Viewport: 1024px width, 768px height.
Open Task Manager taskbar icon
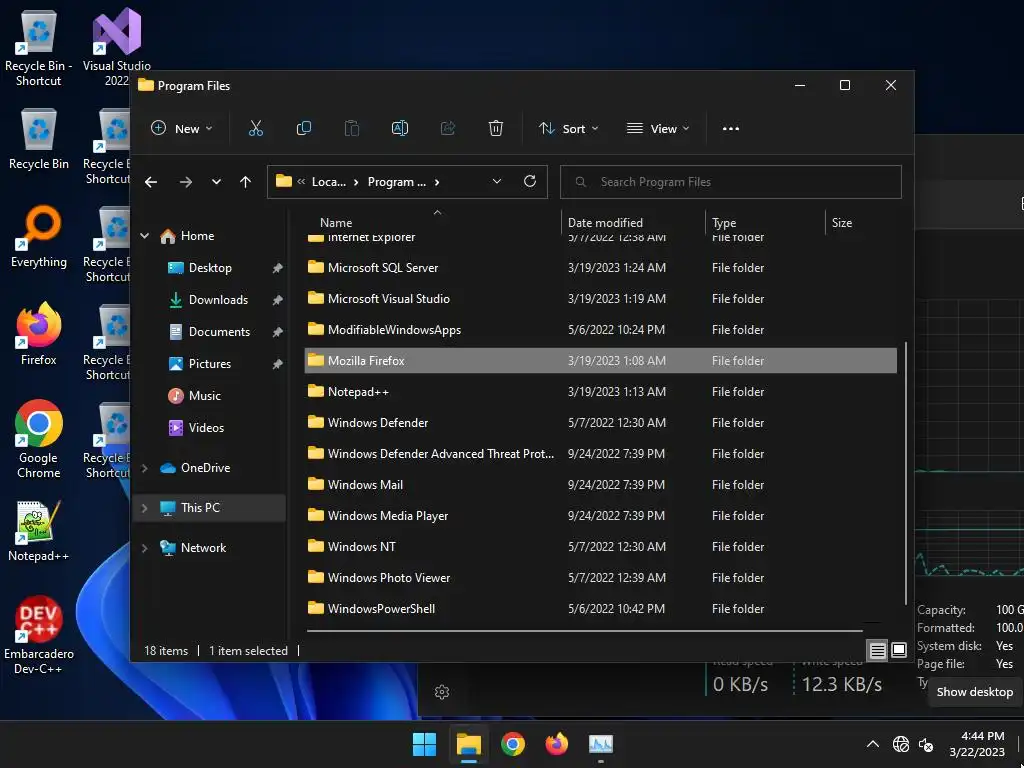coord(601,744)
